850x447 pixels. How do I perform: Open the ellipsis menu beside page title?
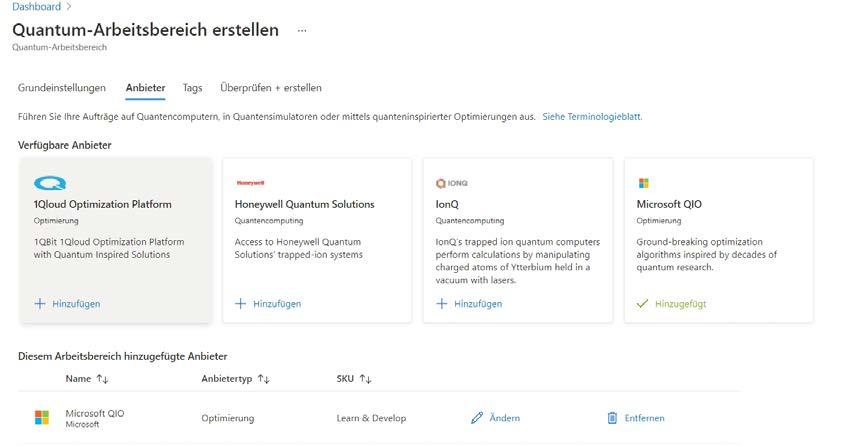point(302,30)
